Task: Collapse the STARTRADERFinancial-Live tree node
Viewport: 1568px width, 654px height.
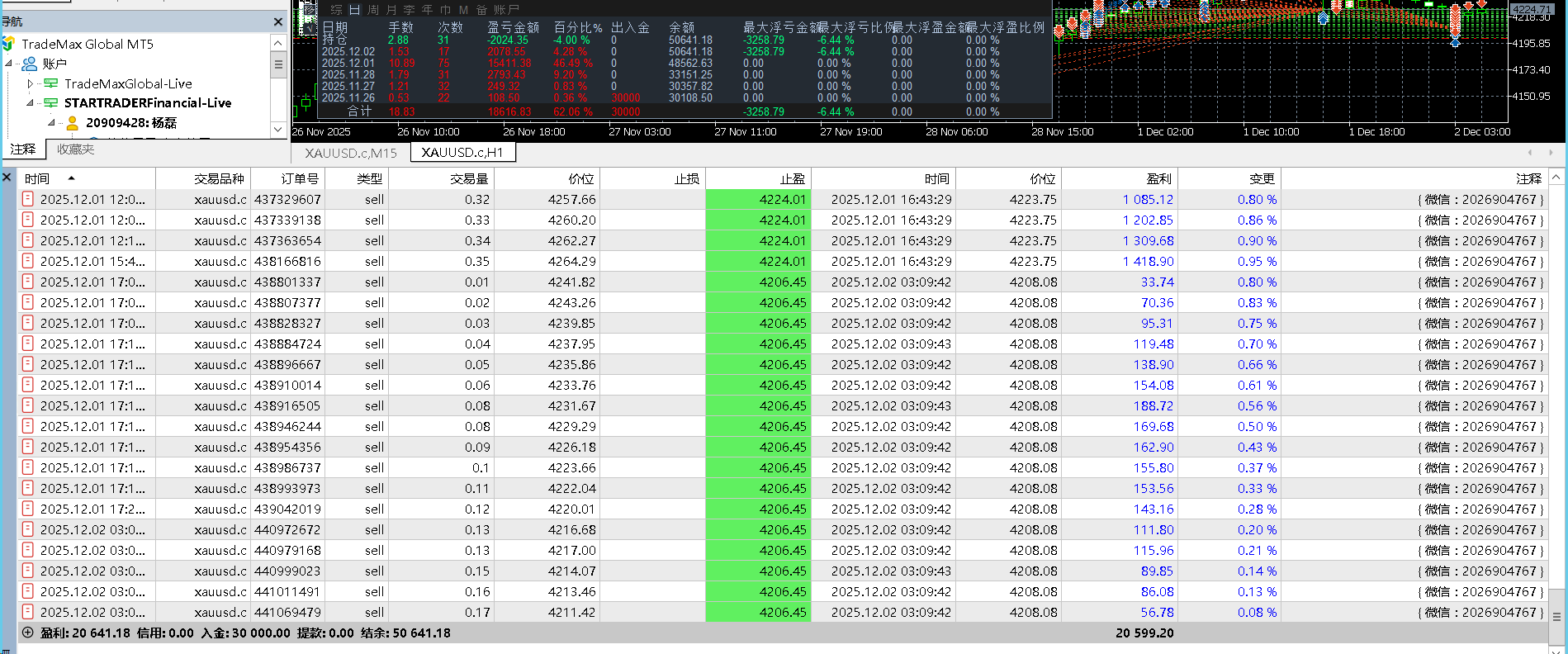Action: pos(31,103)
